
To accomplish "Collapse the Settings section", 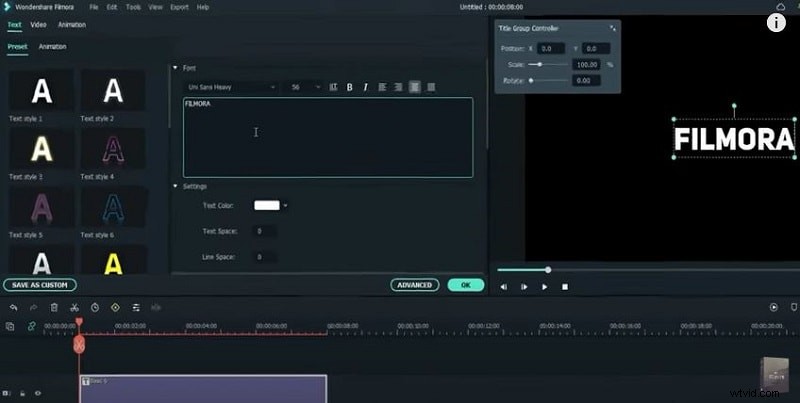I will (175, 187).
